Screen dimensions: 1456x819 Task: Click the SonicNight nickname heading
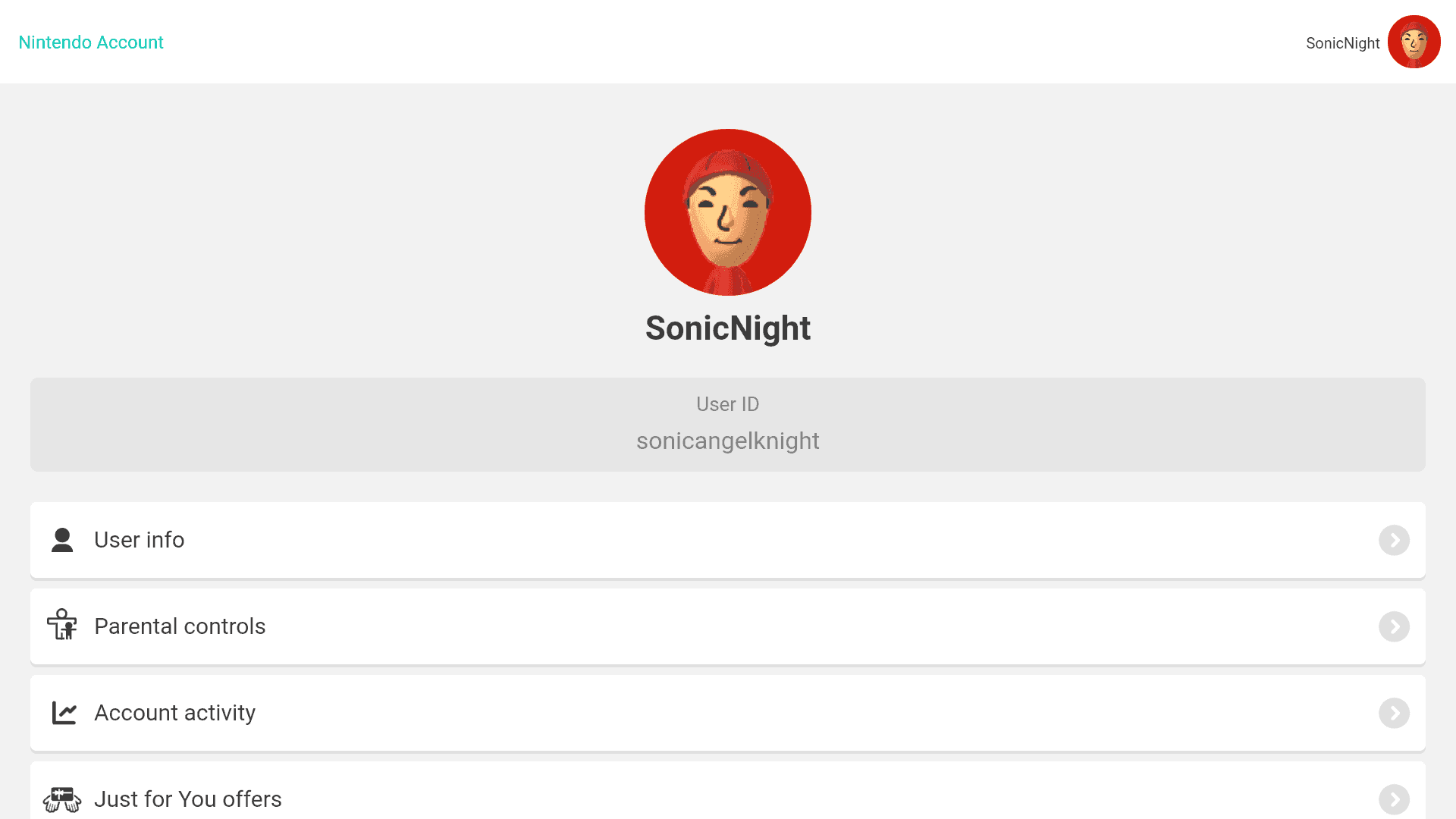(x=728, y=328)
